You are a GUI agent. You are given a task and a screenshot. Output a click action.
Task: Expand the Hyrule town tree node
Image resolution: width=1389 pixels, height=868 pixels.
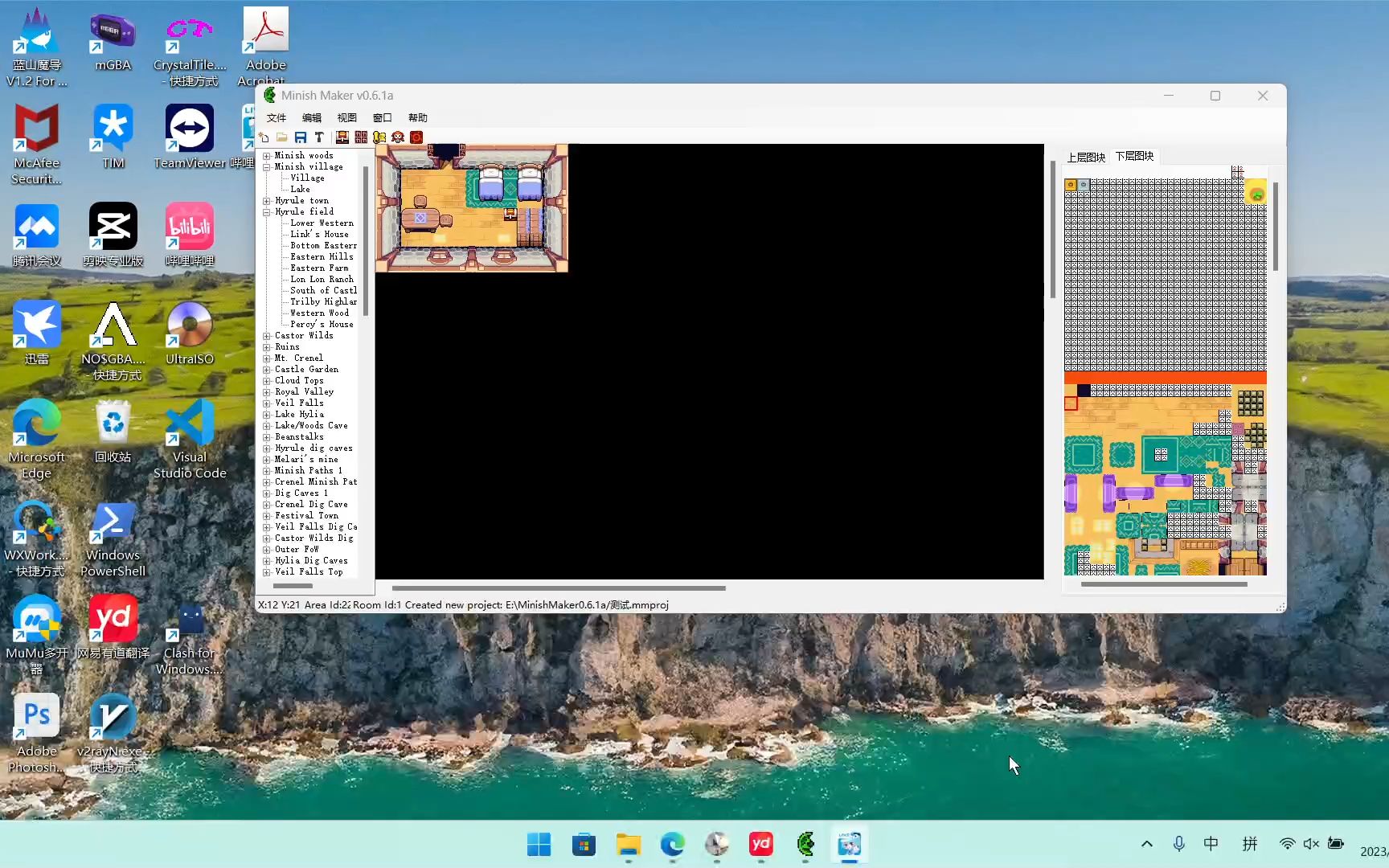point(267,201)
